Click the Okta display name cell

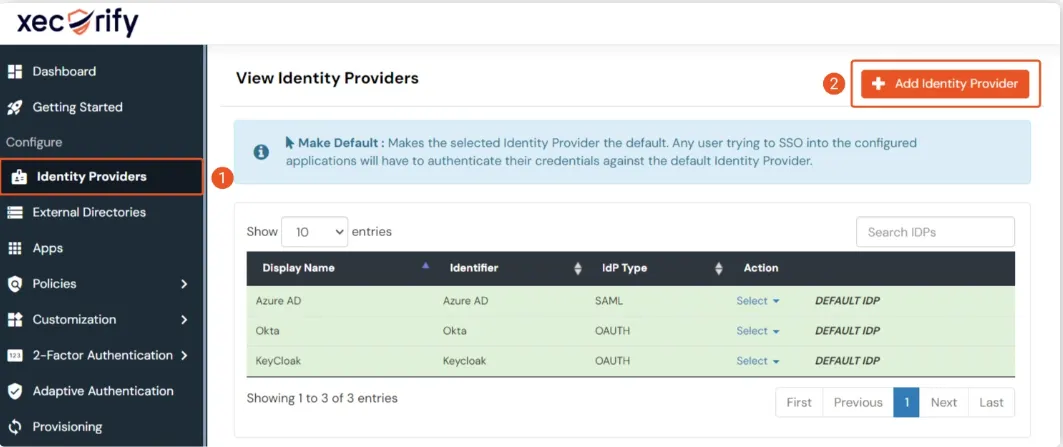pyautogui.click(x=267, y=331)
